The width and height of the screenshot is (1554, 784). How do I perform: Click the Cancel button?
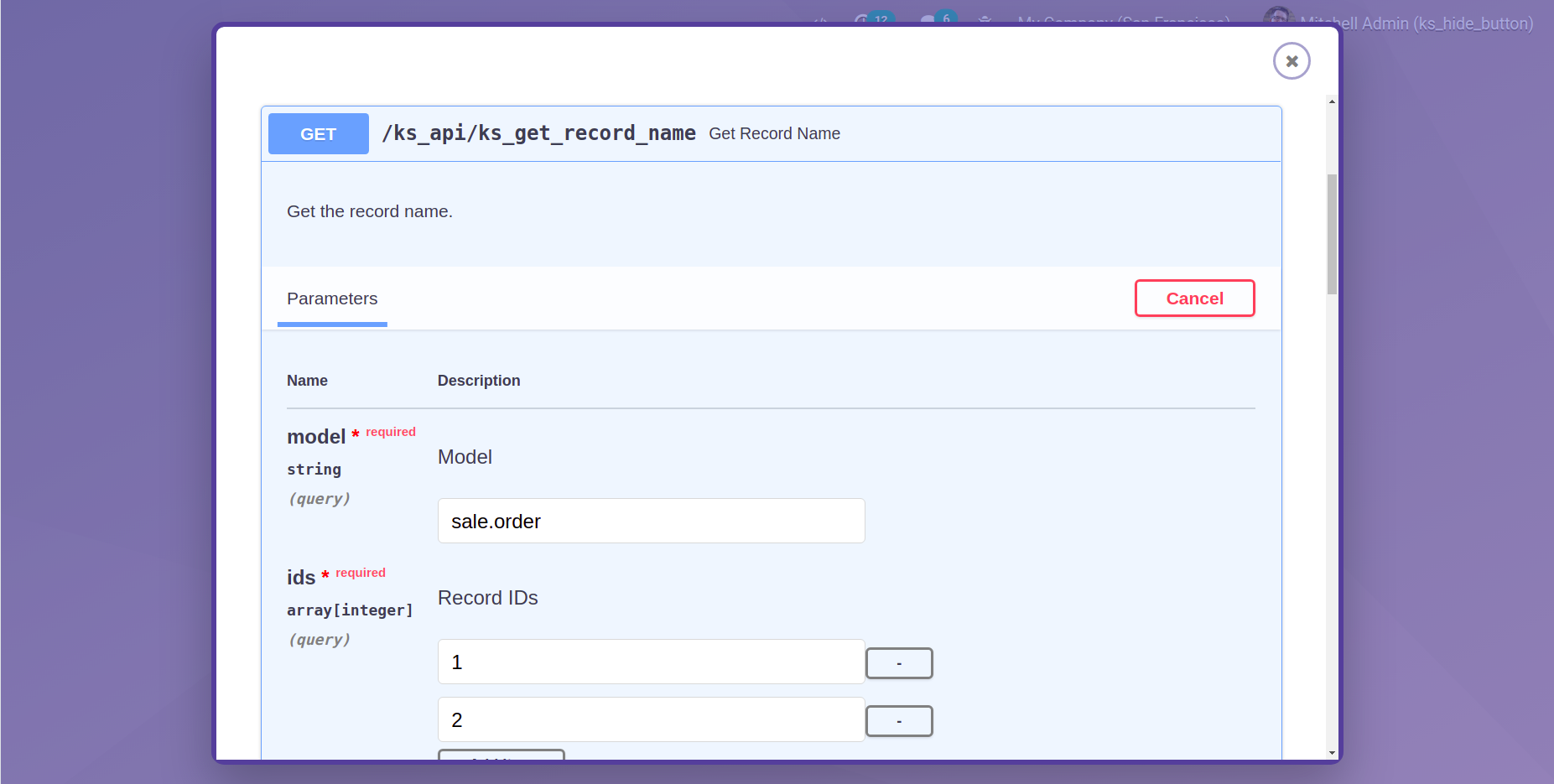click(x=1194, y=298)
